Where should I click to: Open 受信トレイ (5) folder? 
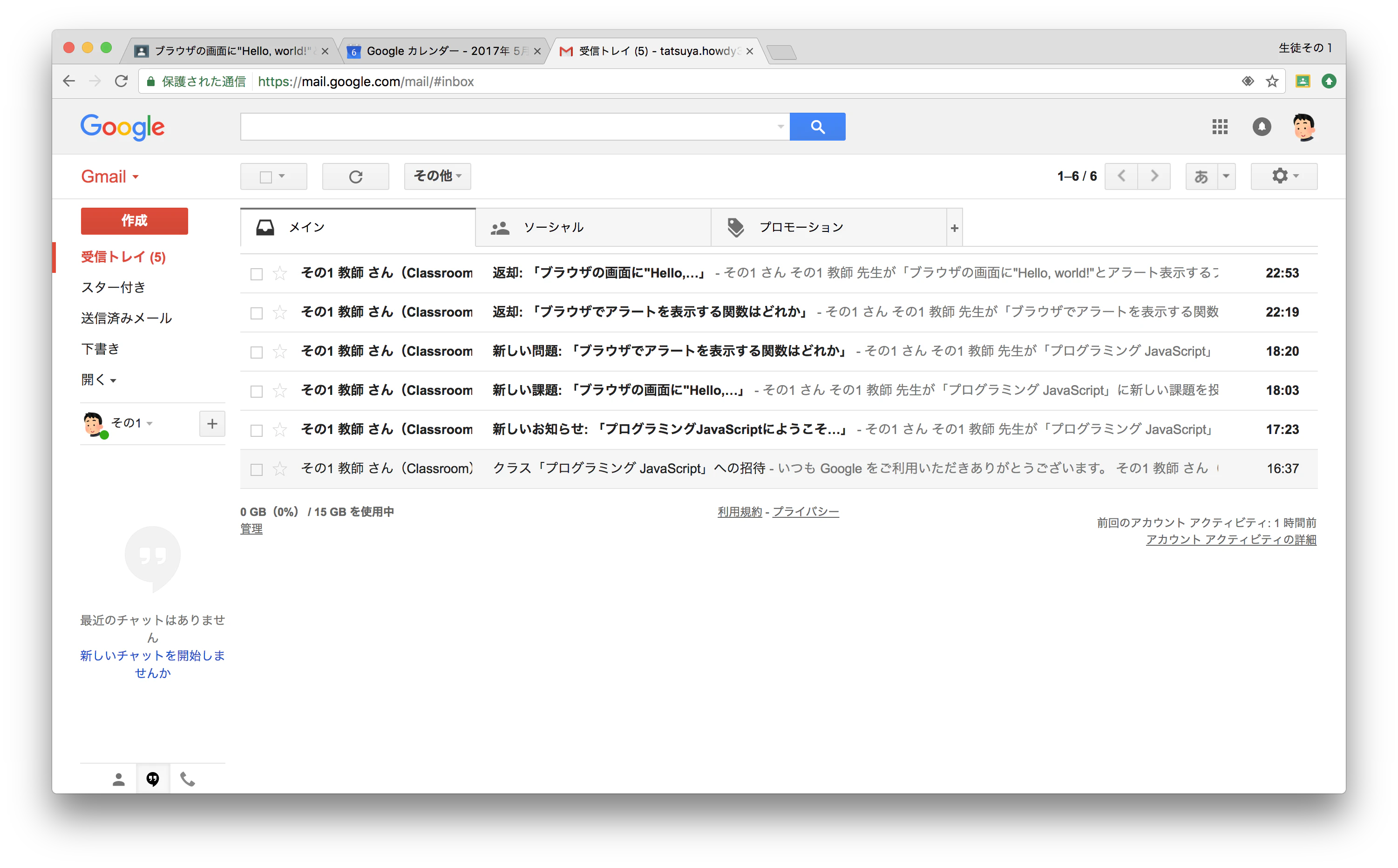point(123,257)
